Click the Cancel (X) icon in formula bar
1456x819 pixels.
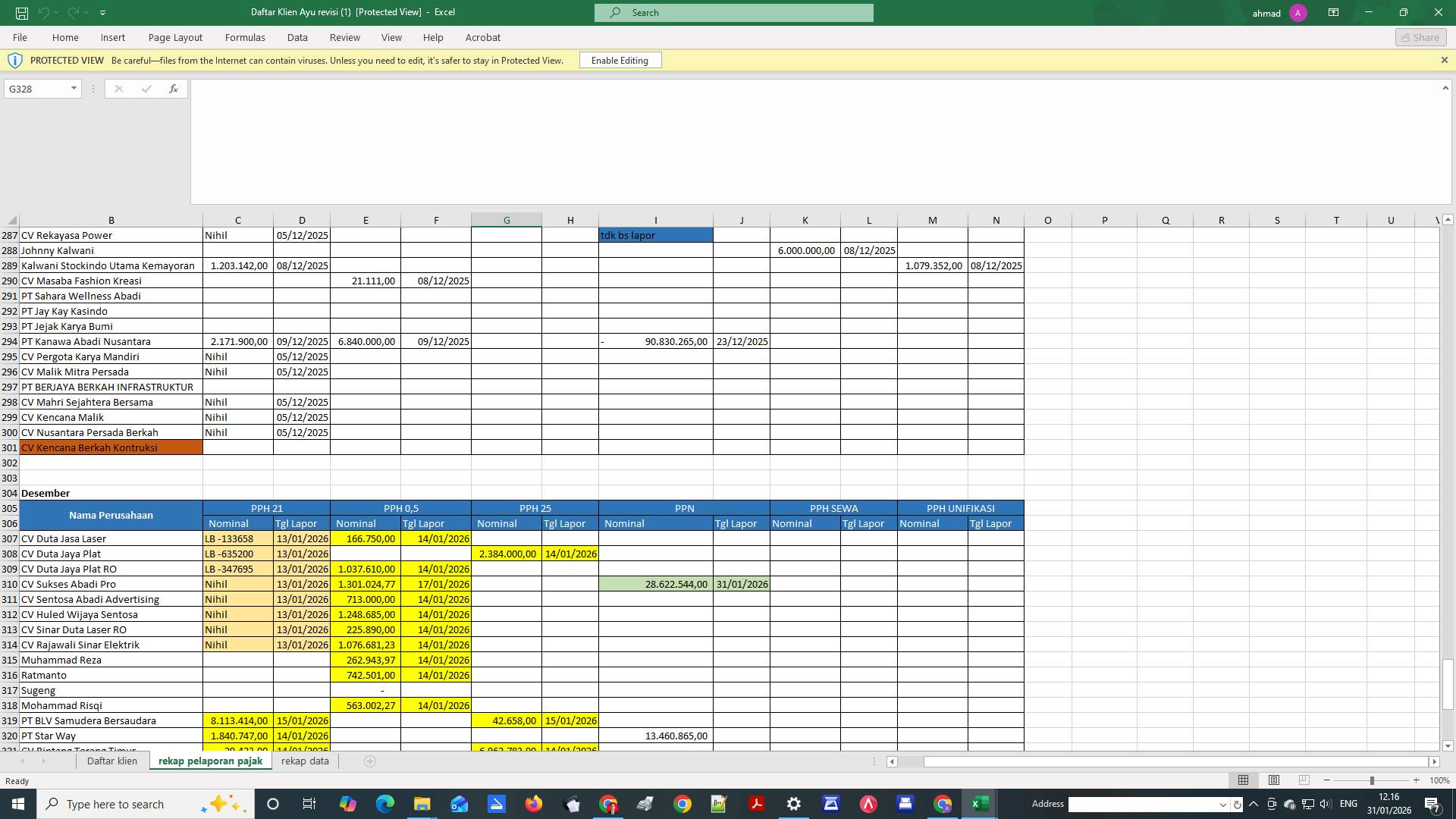[x=118, y=89]
